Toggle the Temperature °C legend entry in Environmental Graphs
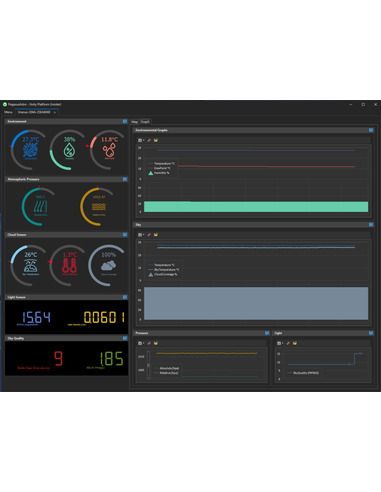381x492 pixels. coord(162,164)
